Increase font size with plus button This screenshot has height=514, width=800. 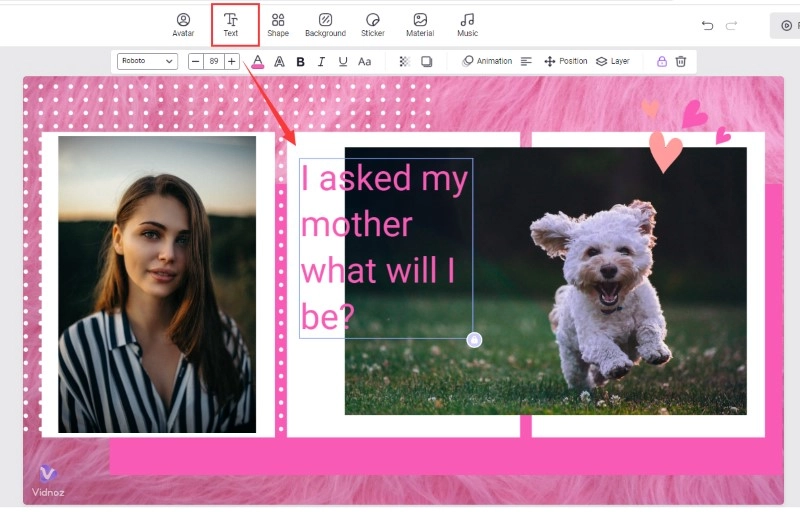tap(232, 61)
